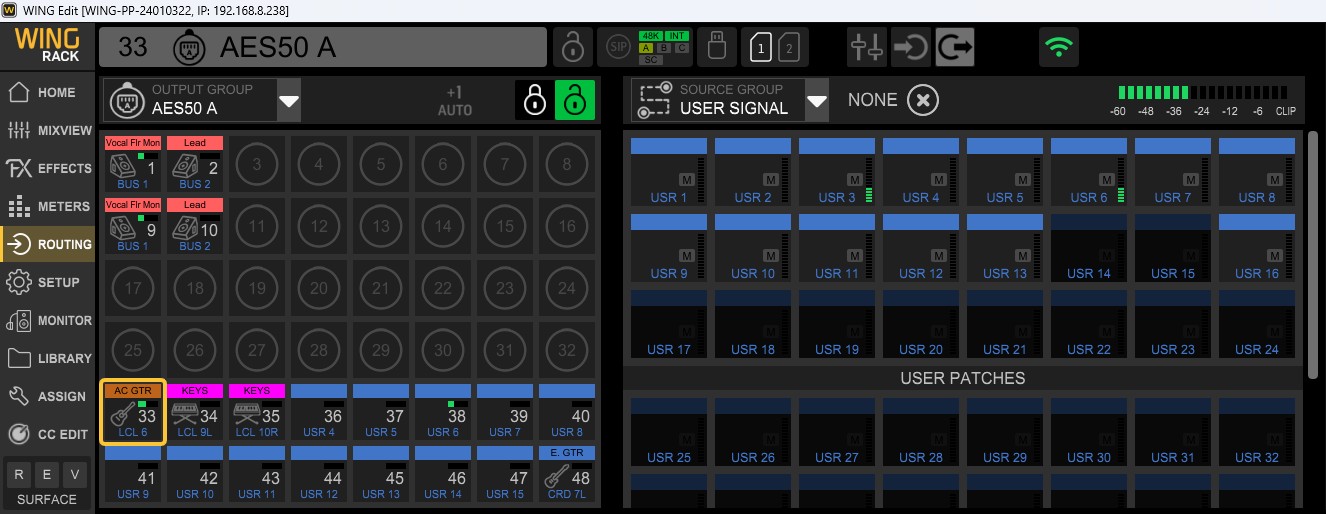Select output 2 Lead BUS 2
1326x514 pixels.
pos(195,164)
